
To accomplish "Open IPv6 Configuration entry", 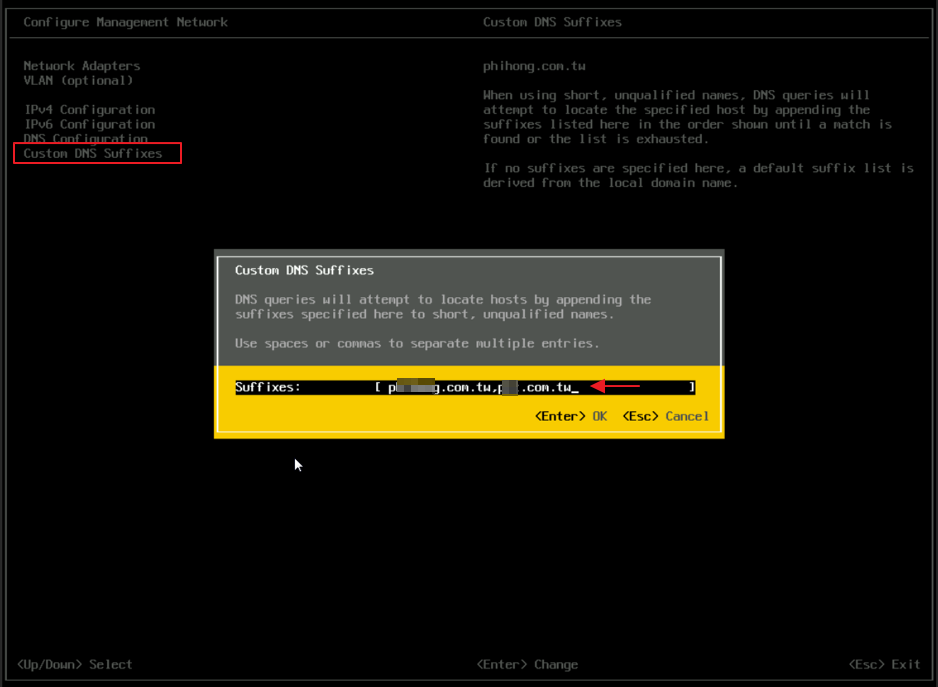I will coord(90,124).
